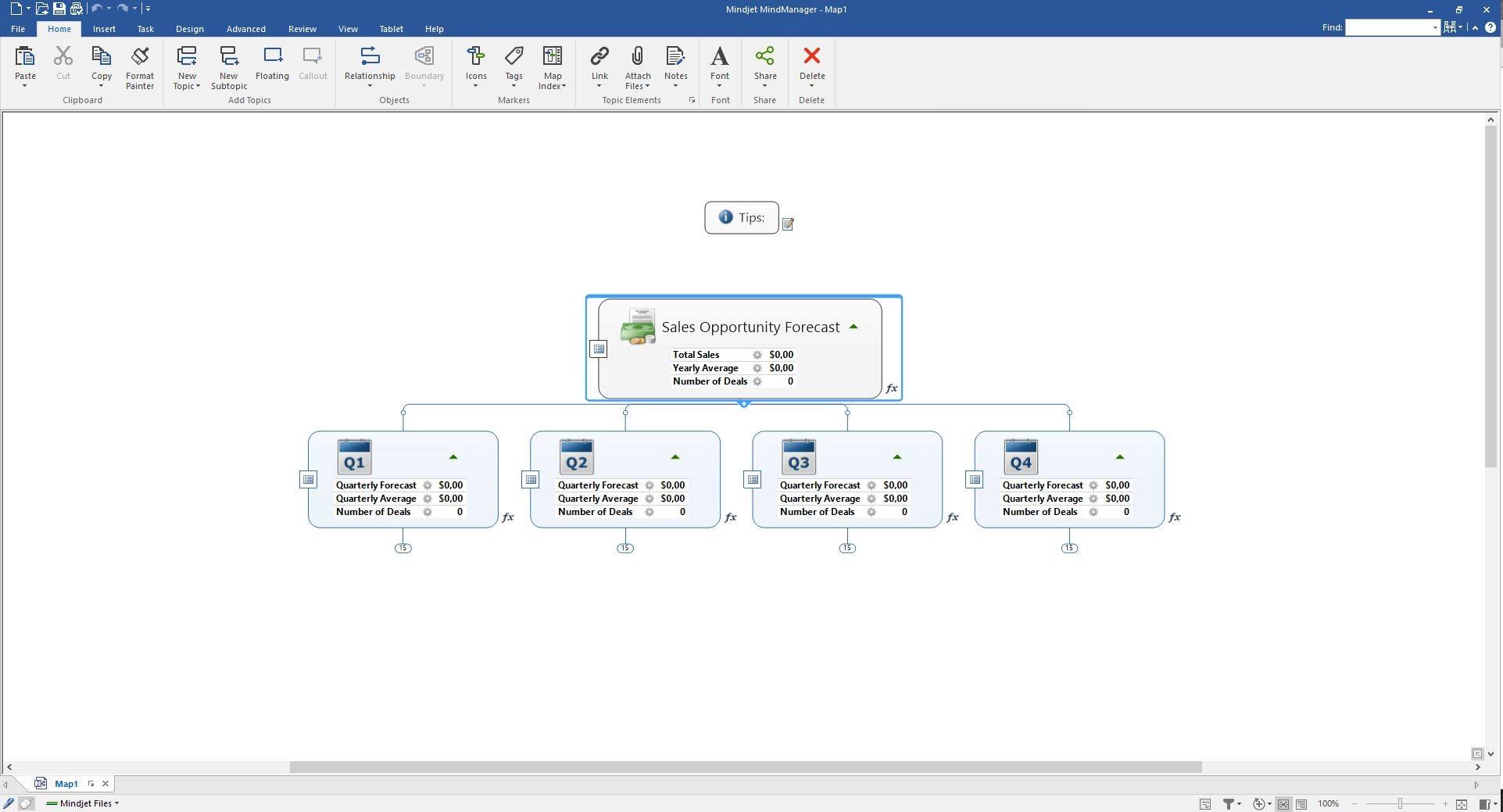
Task: Click the red Delete icon
Action: click(x=812, y=56)
